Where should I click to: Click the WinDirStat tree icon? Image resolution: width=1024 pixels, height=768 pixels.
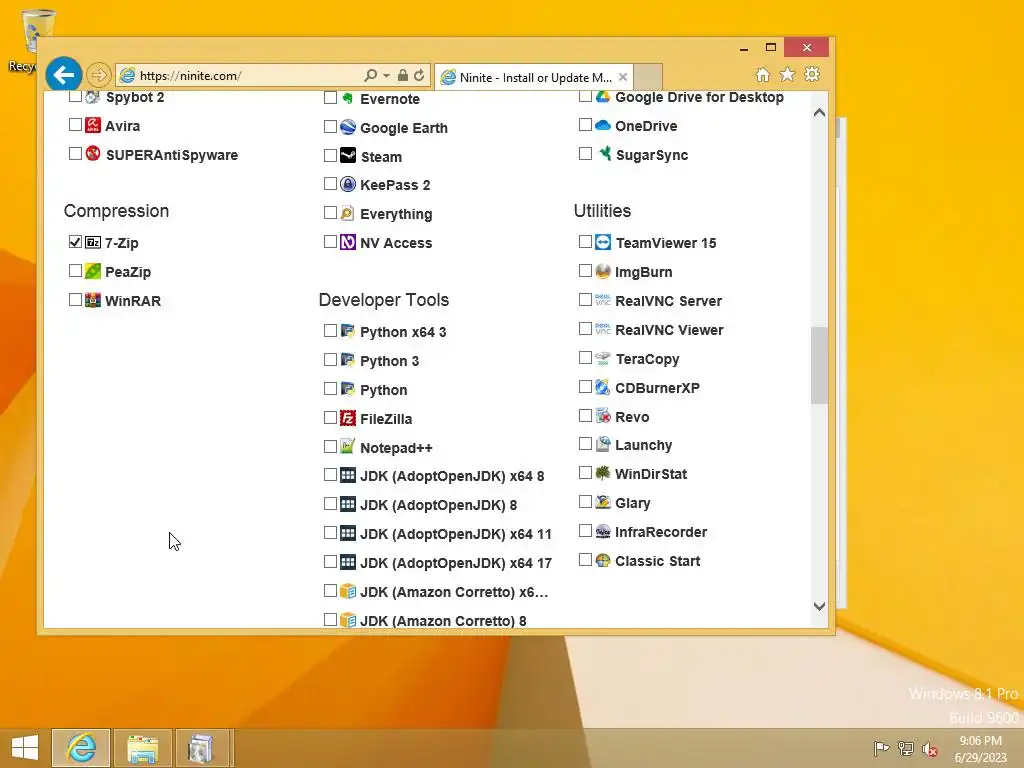[603, 473]
